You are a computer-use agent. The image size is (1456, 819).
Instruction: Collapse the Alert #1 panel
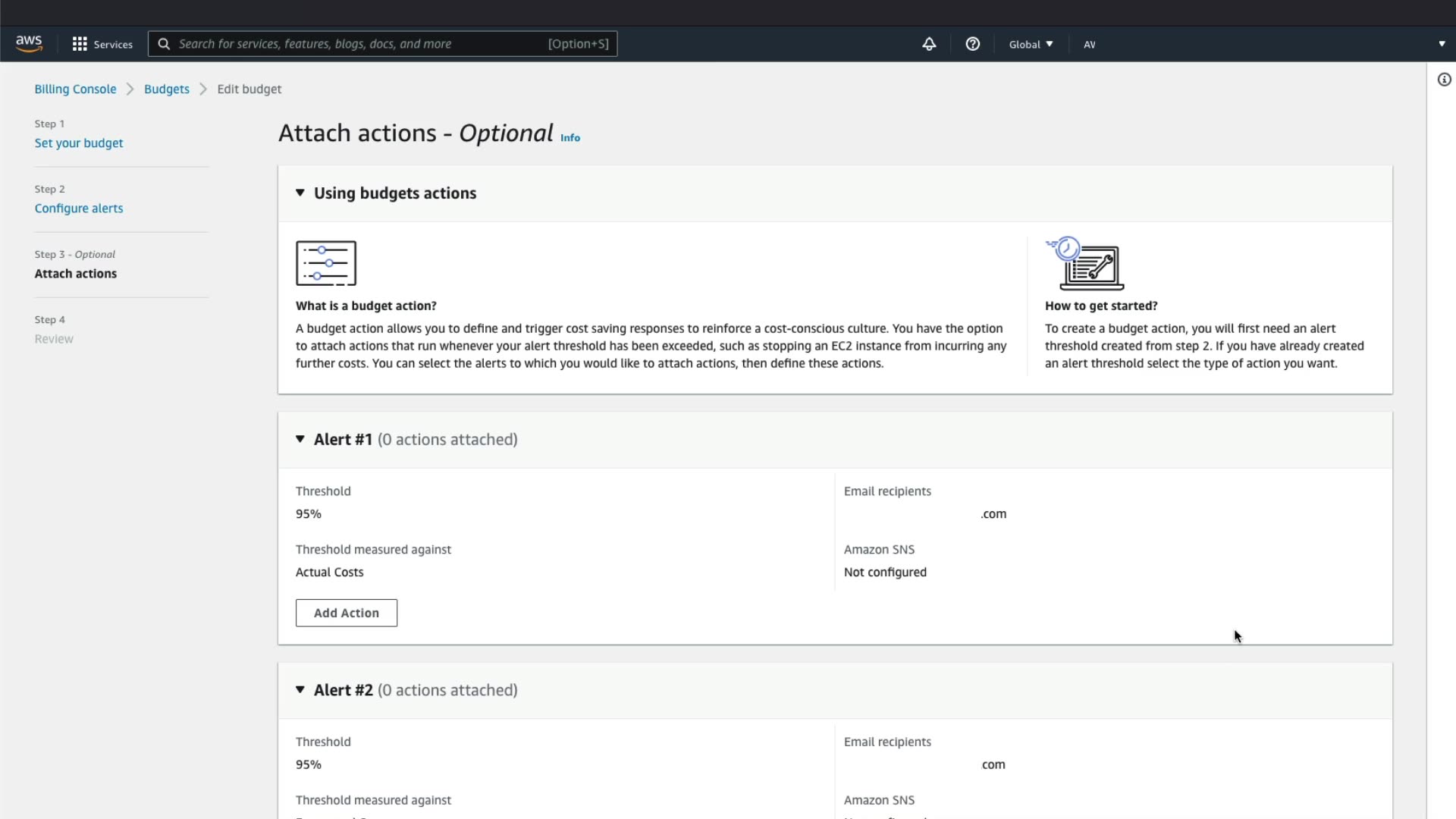(300, 439)
